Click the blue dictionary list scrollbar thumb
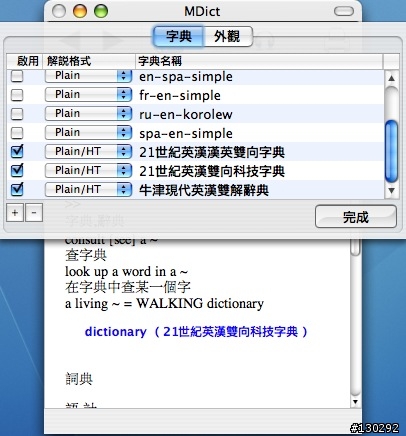Screen dimensions: 406x436 (391, 152)
